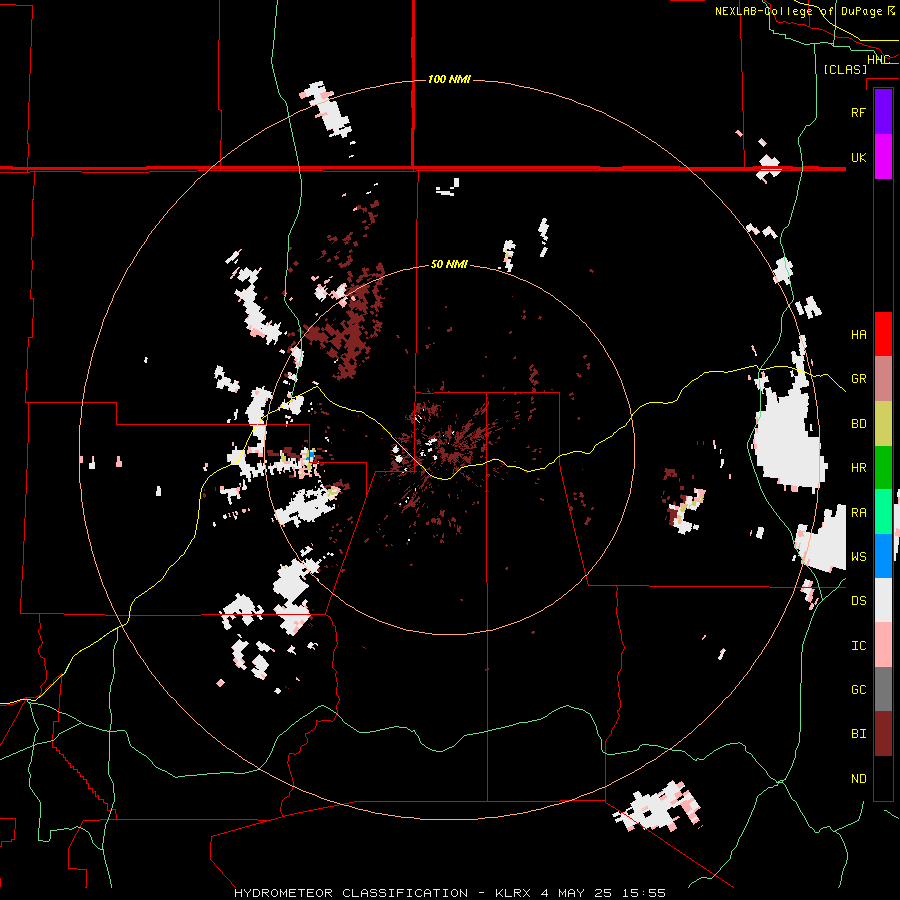Pick the dark green HR legend swatch

[x=883, y=468]
